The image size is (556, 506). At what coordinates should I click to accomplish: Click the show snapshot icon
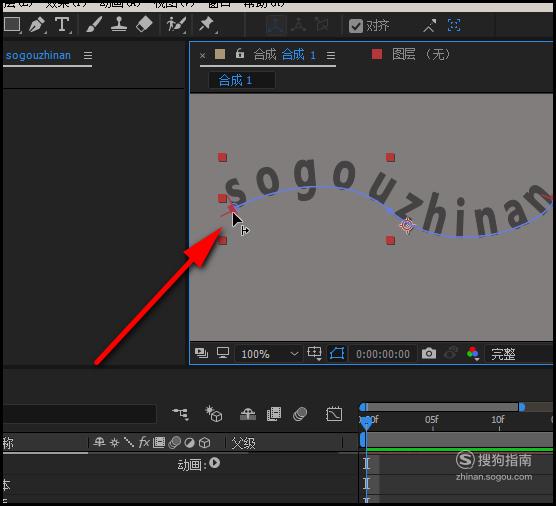pos(451,353)
